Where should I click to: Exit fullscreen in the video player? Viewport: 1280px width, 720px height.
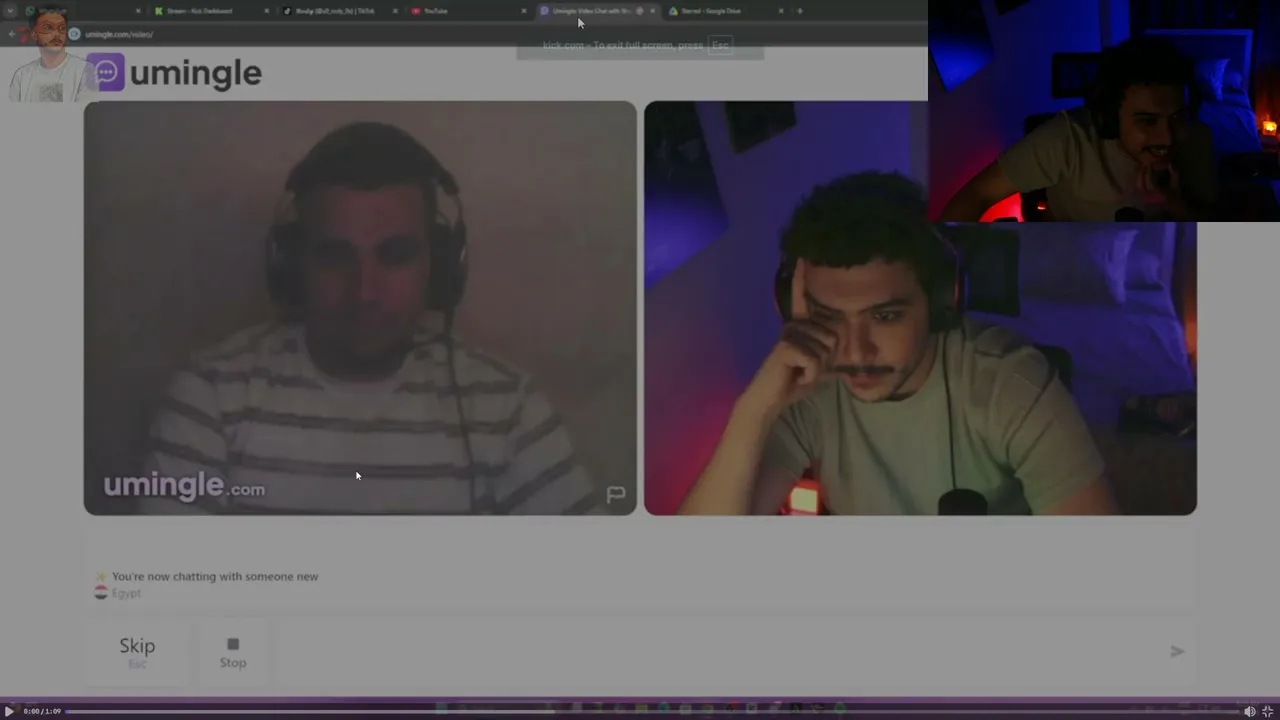[1267, 711]
